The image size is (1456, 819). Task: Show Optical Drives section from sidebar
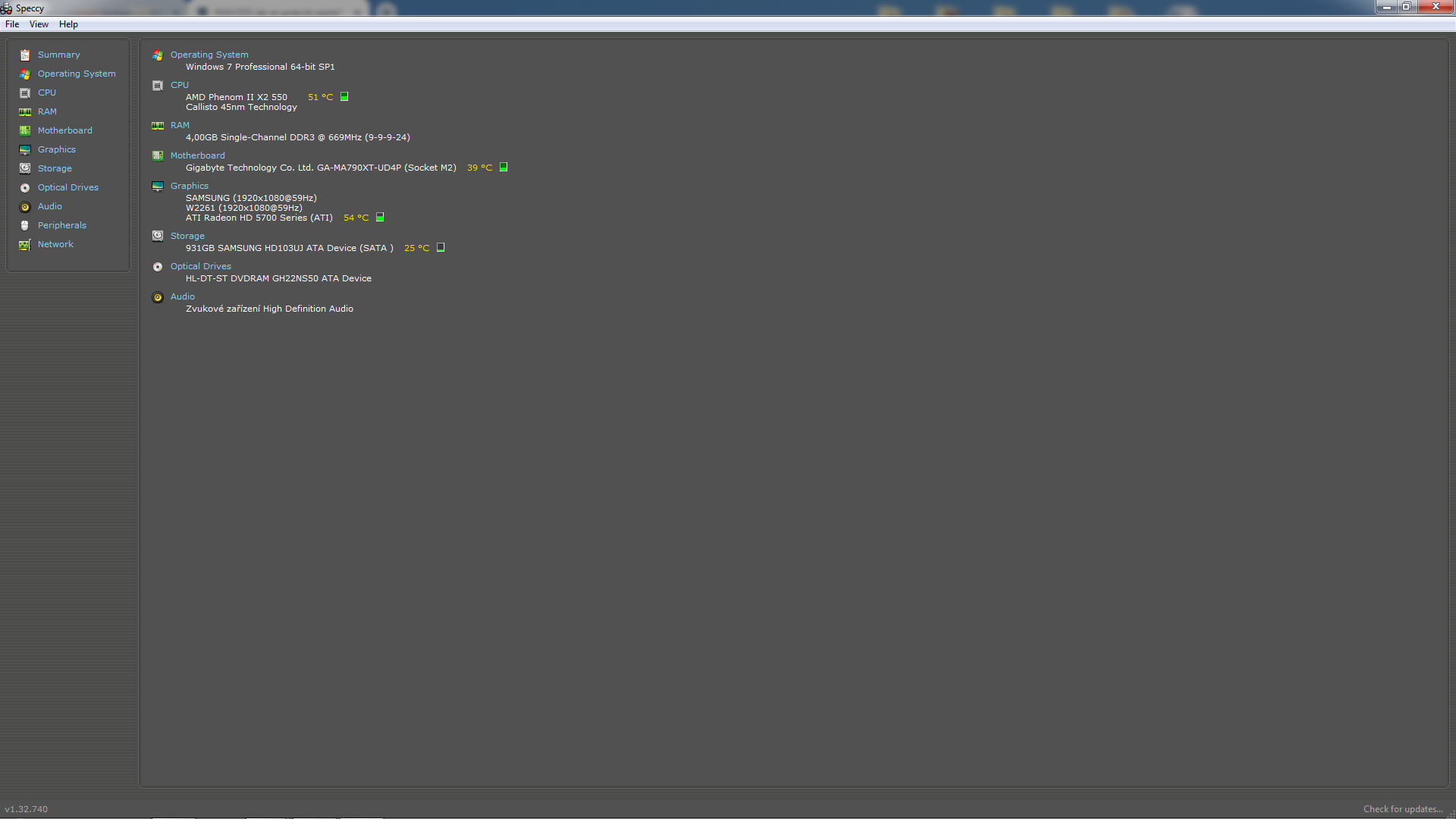68,187
